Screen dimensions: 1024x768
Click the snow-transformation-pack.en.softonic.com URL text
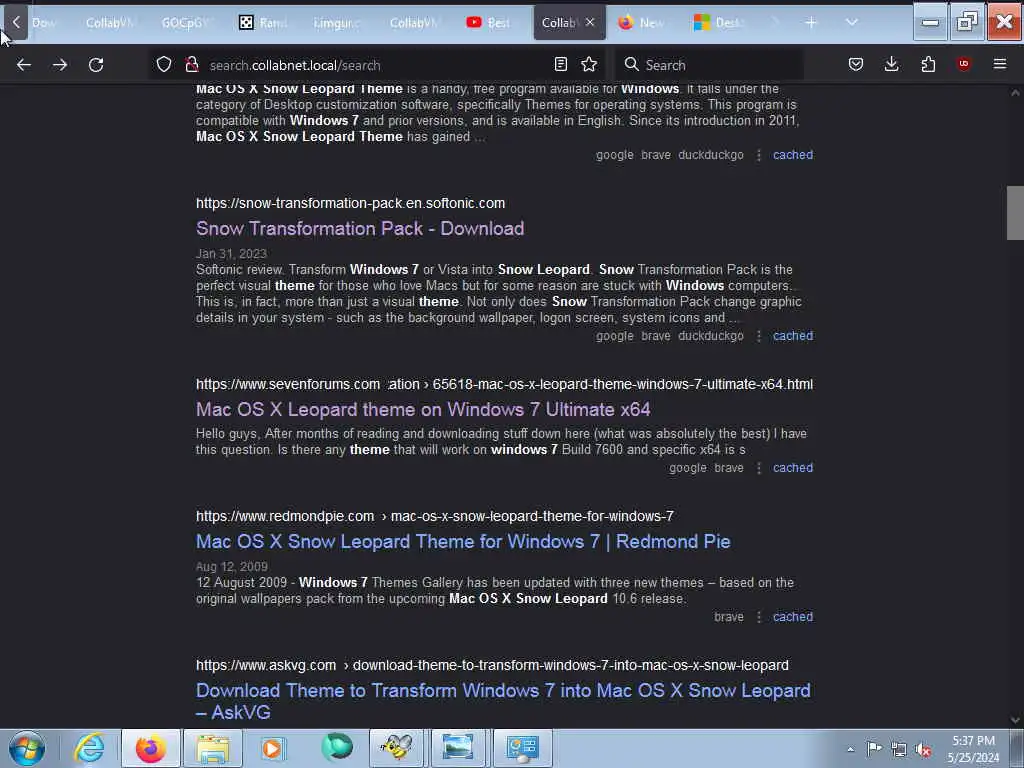(350, 203)
